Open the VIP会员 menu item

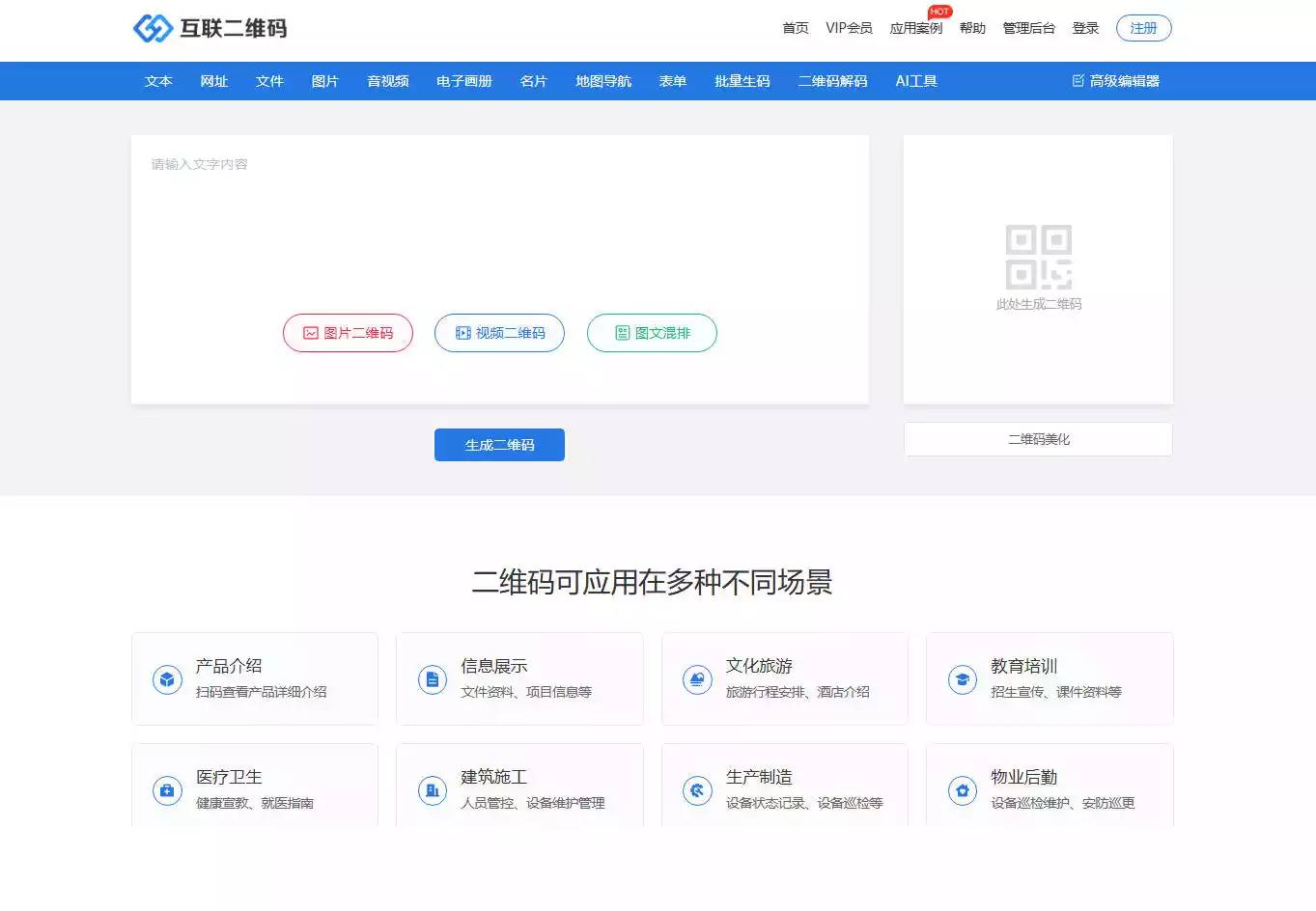(848, 28)
